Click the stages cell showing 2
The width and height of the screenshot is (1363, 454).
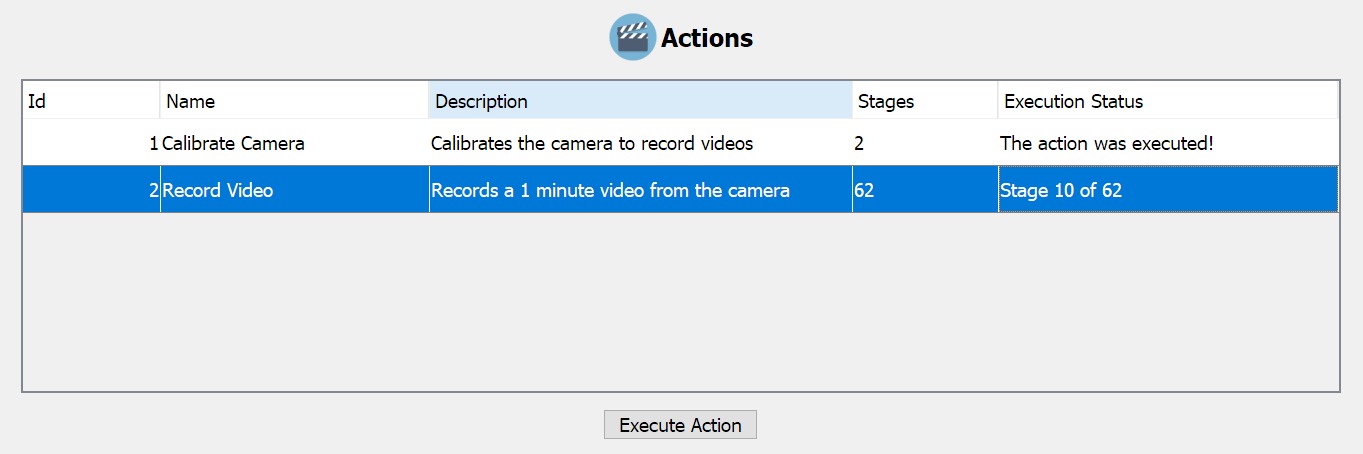pos(860,144)
